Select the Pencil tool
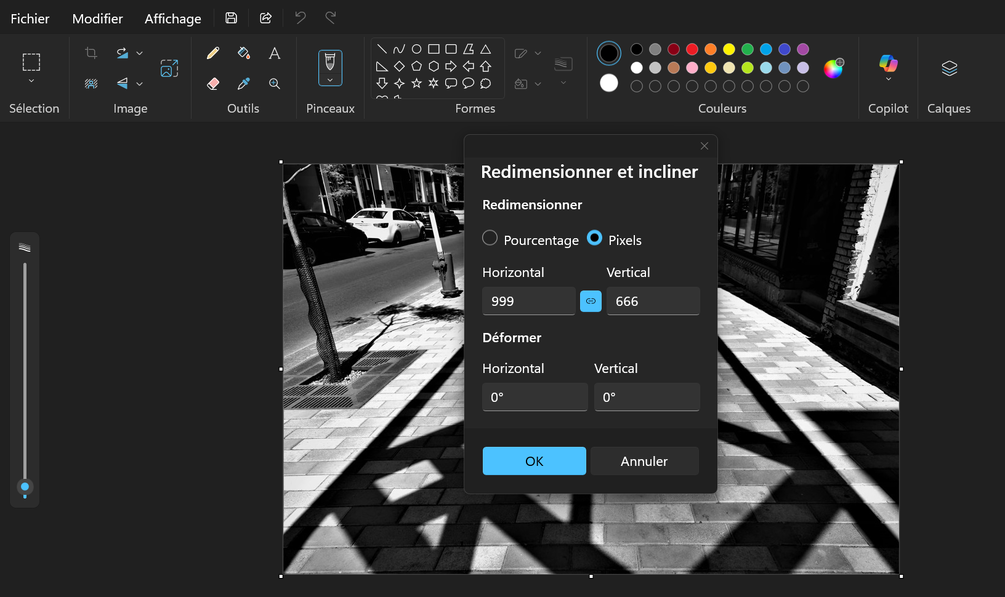The height and width of the screenshot is (597, 1005). tap(213, 53)
